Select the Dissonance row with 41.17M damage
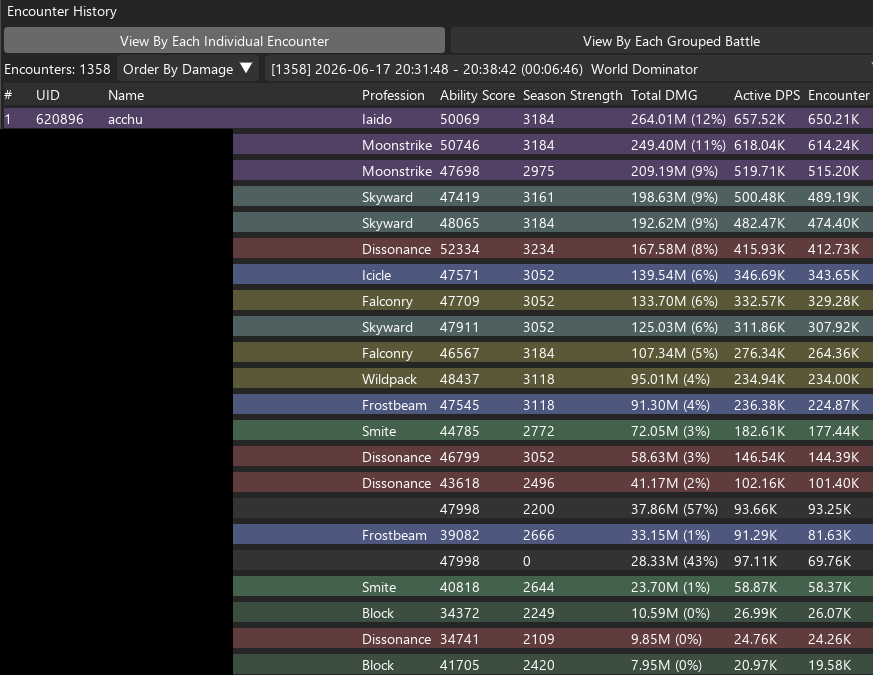This screenshot has width=873, height=675. tap(553, 483)
